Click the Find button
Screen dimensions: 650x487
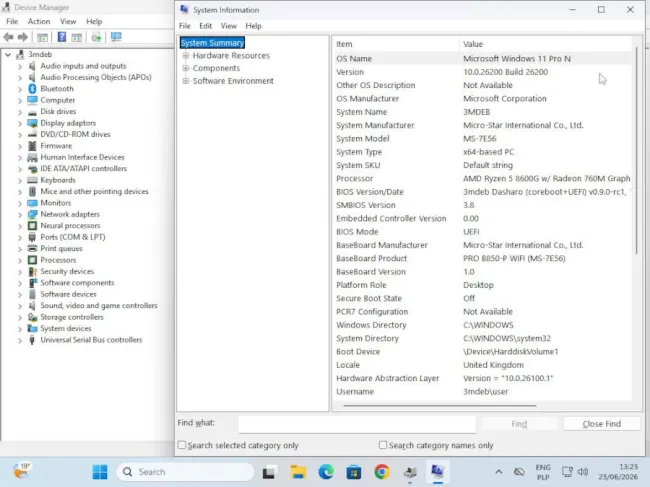pos(519,424)
